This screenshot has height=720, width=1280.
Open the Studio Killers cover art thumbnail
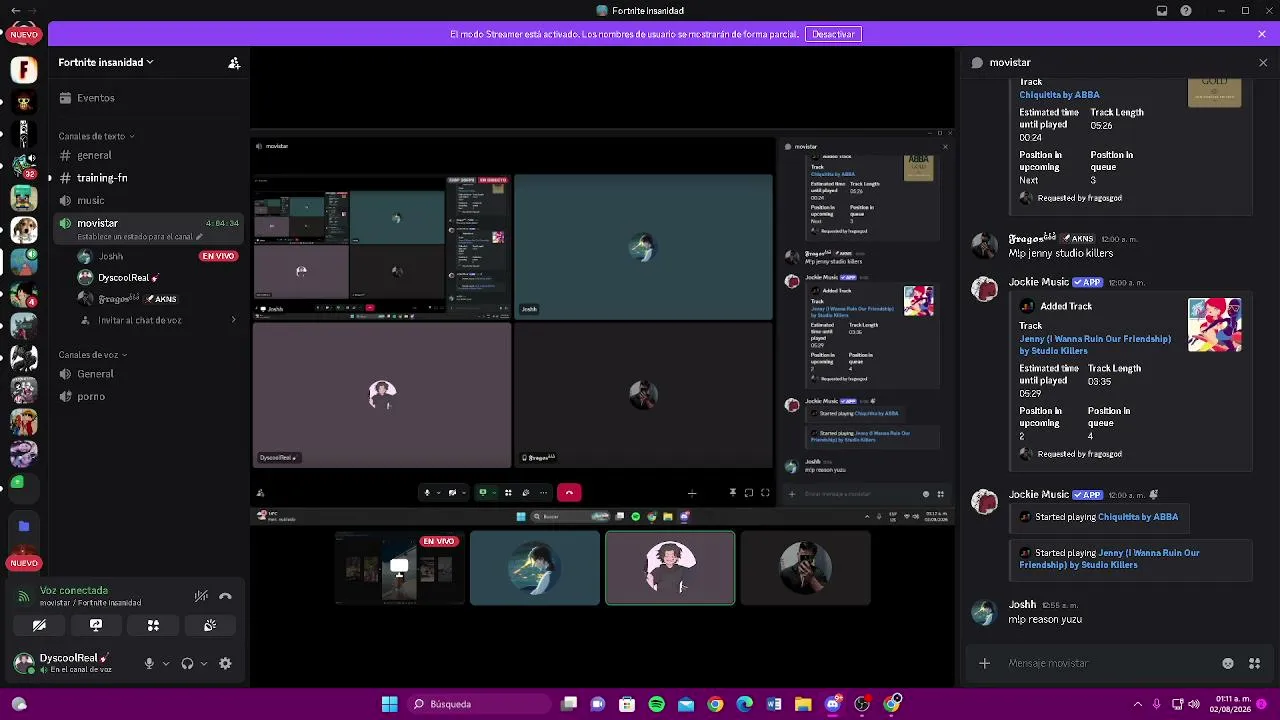(x=1214, y=325)
